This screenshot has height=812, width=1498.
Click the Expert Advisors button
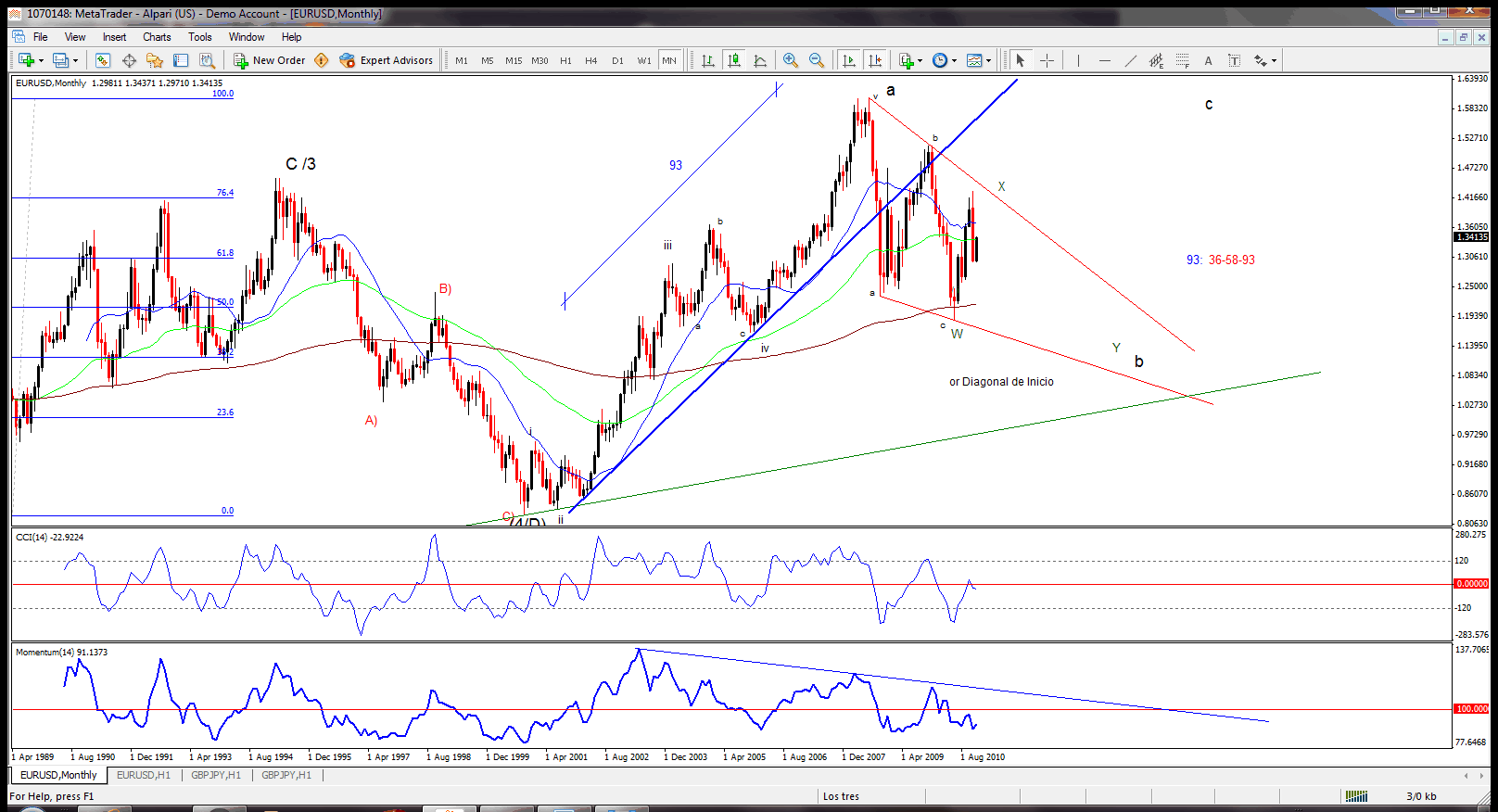coord(387,60)
